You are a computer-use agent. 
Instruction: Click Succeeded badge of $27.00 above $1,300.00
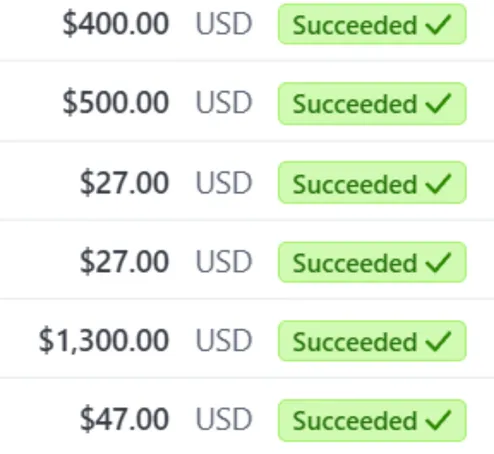(372, 262)
